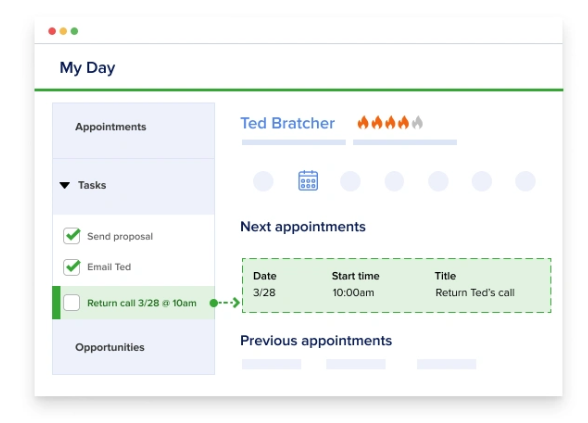Click the My Day header title
This screenshot has width=588, height=423.
[x=87, y=68]
